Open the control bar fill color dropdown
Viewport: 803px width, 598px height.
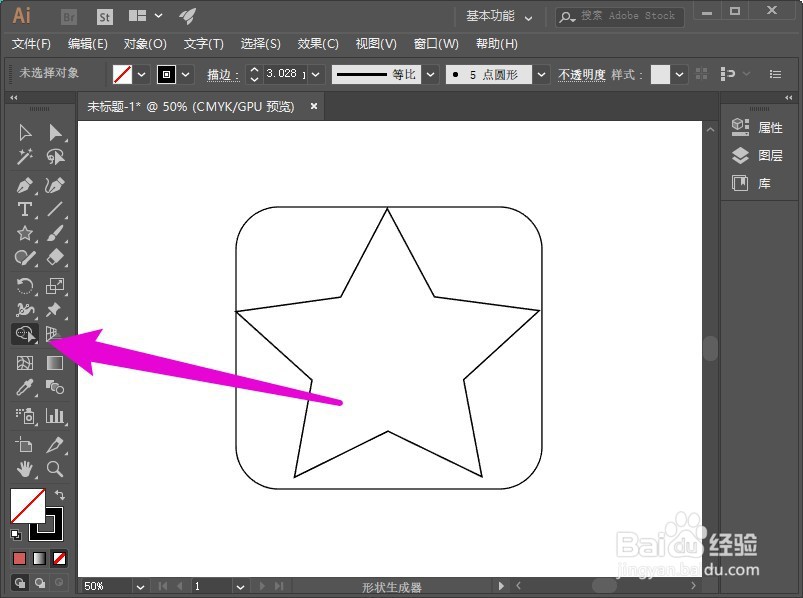(x=141, y=75)
